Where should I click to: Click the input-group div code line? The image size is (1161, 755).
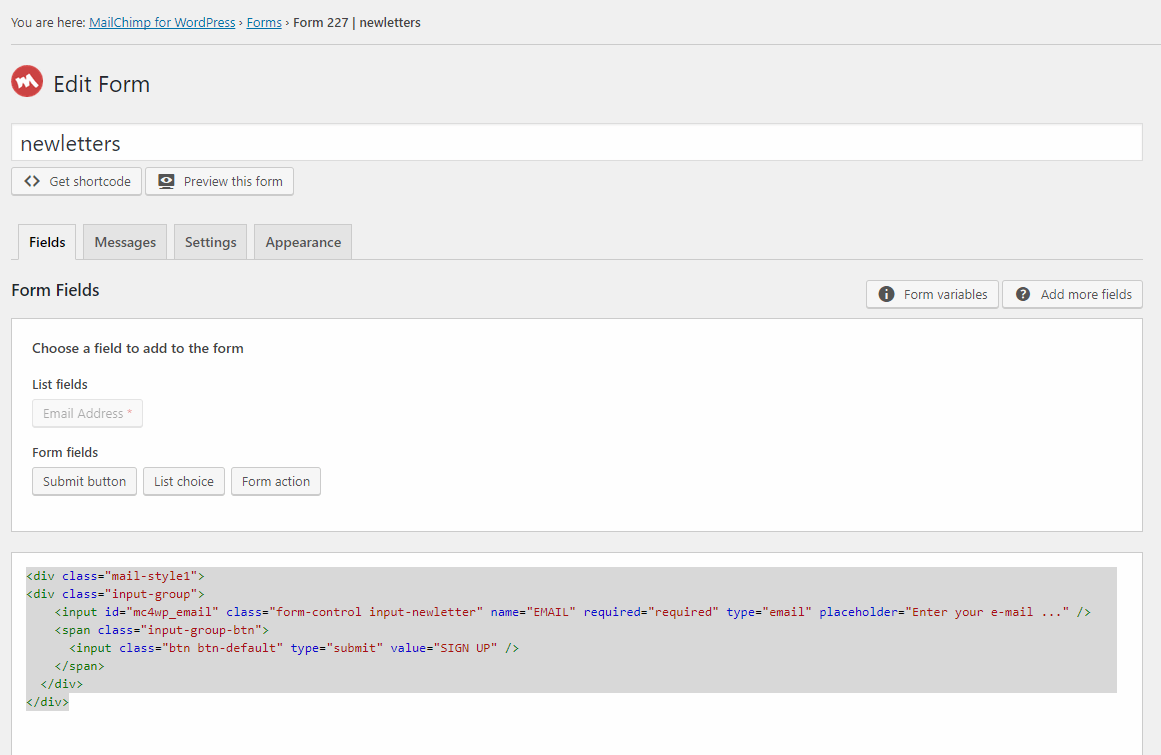[116, 594]
